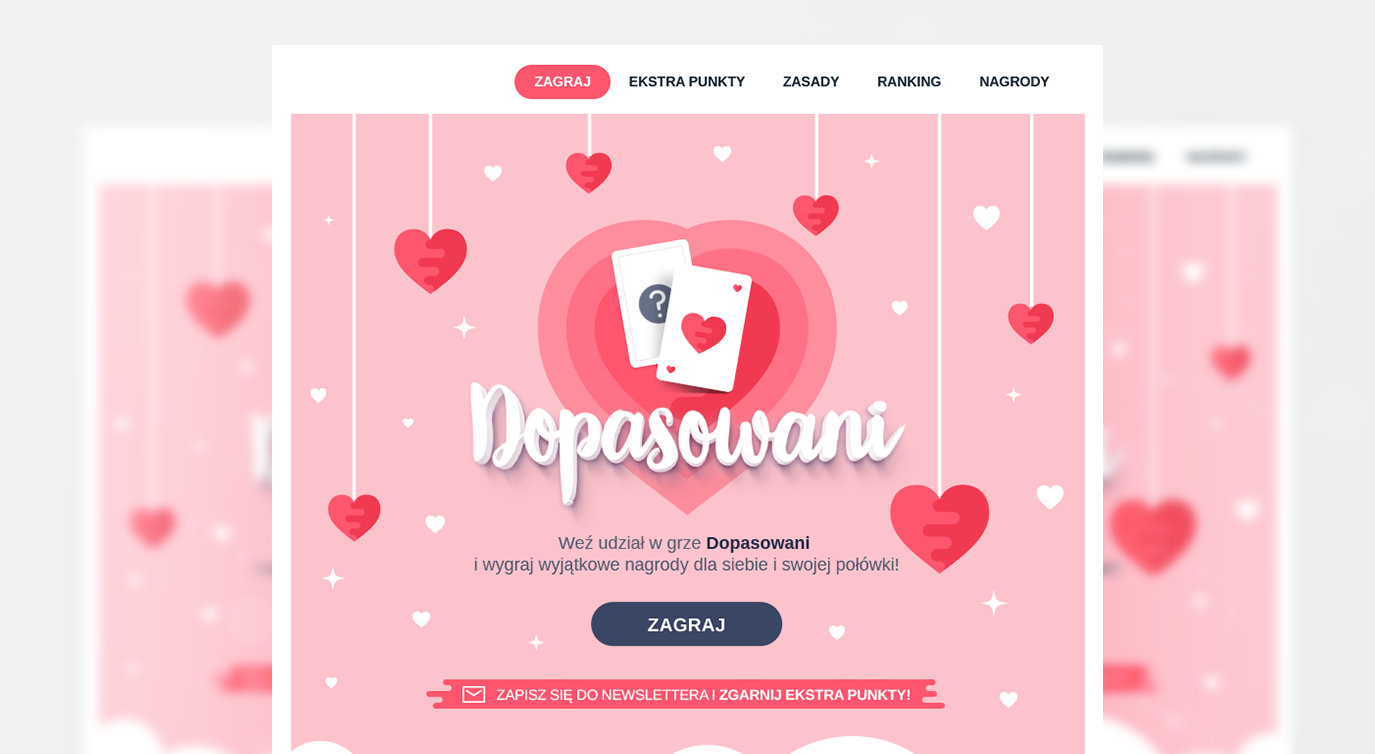Viewport: 1375px width, 754px height.
Task: Click the hanging heart below ZASADY tab
Action: [816, 215]
